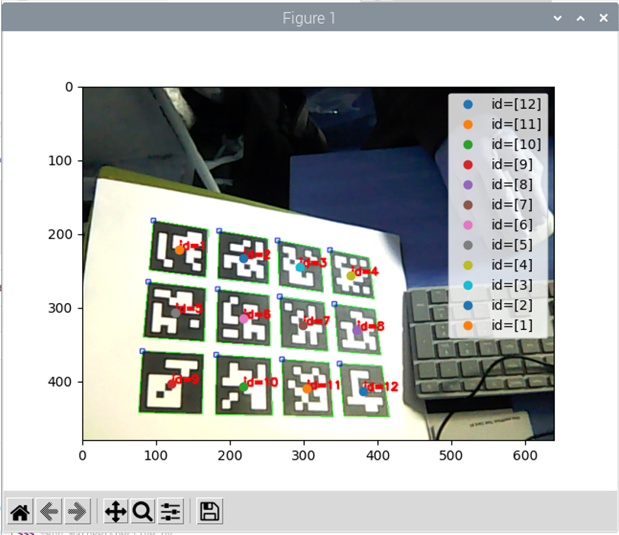Click the red id=10 label in the plot

(x=261, y=382)
